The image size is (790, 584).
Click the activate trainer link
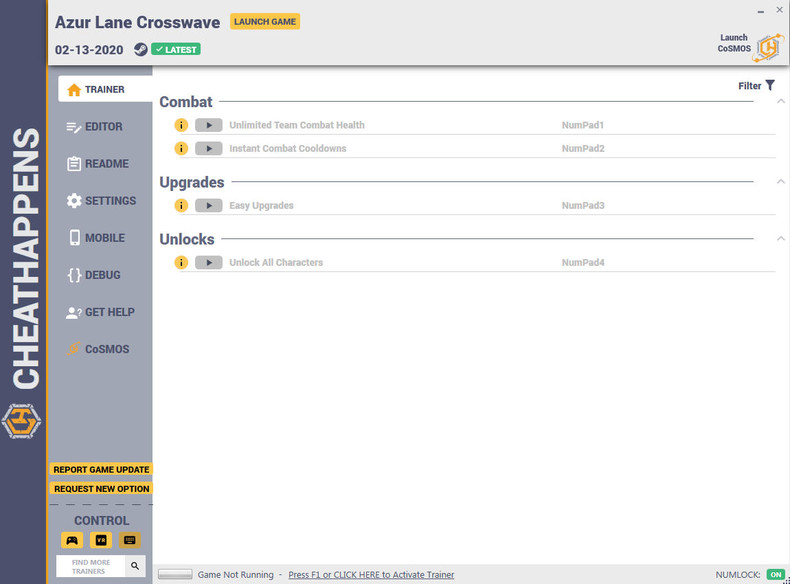(x=371, y=574)
